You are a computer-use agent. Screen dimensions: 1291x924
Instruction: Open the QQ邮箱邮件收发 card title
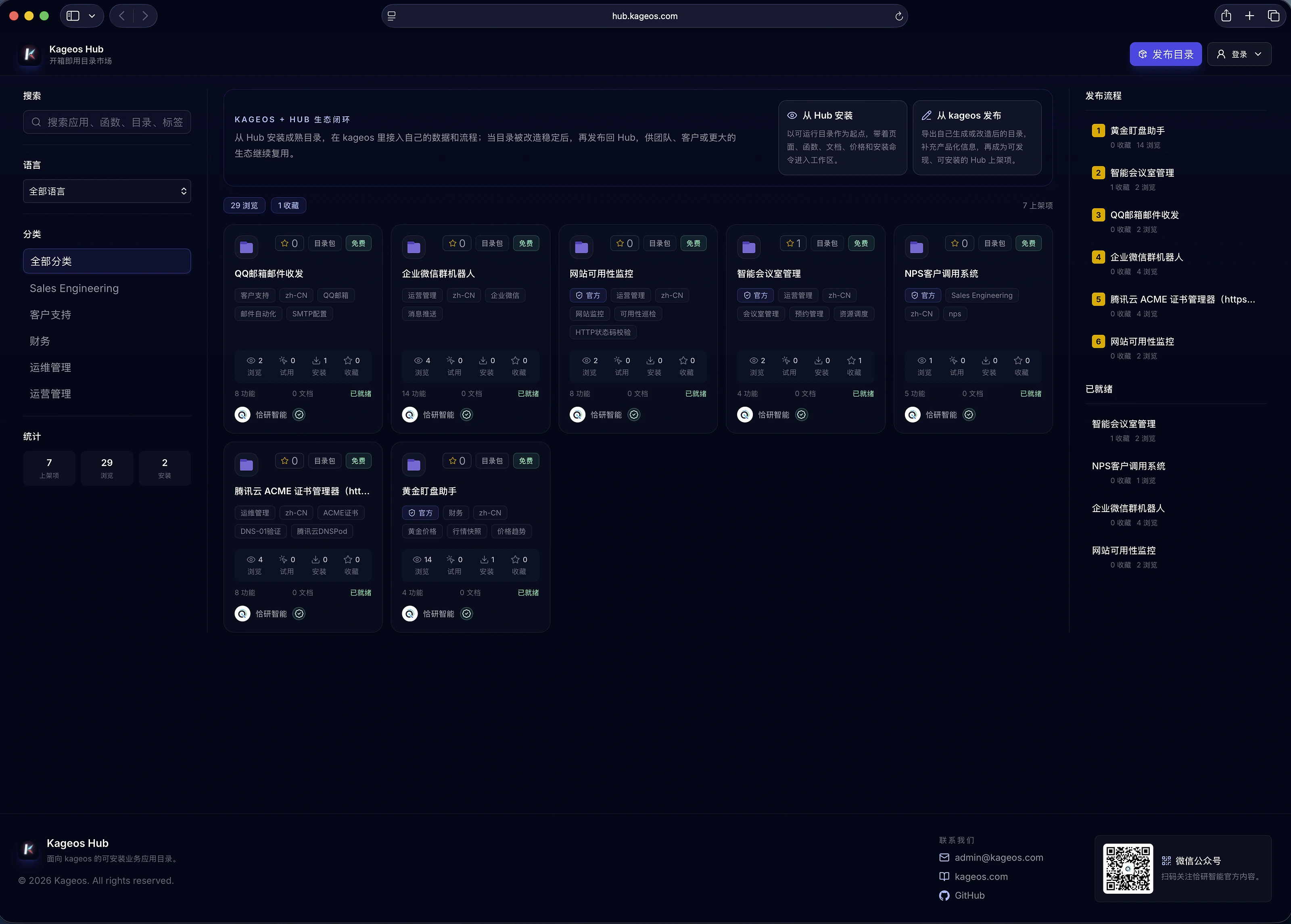(x=269, y=274)
